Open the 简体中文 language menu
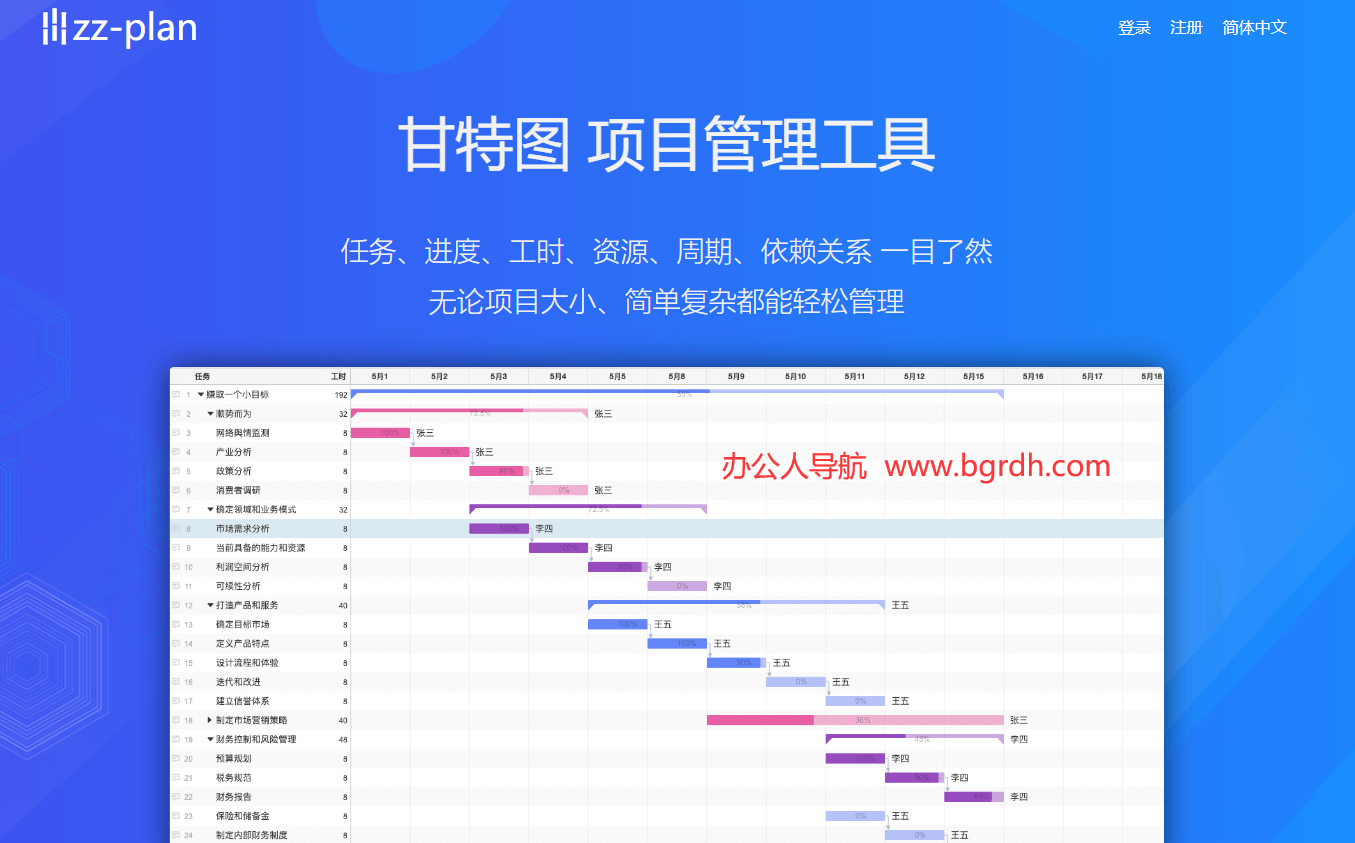The image size is (1355, 843). pos(1254,28)
